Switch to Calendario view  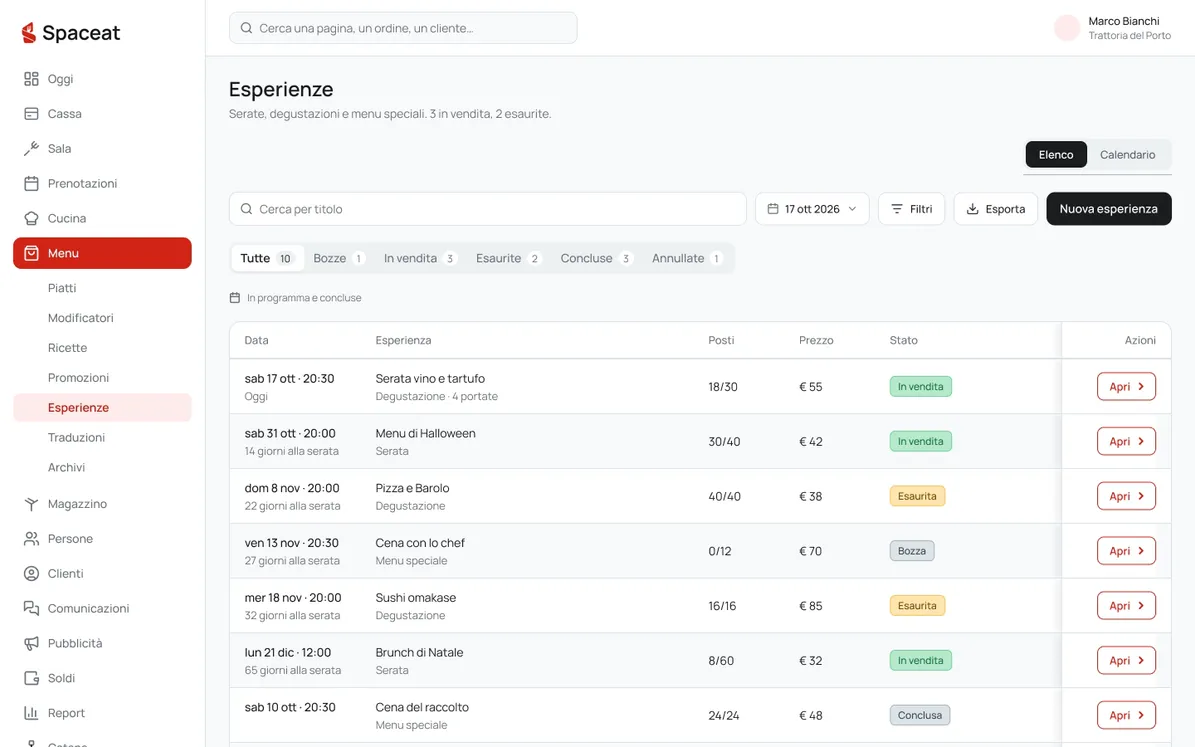(x=1127, y=155)
